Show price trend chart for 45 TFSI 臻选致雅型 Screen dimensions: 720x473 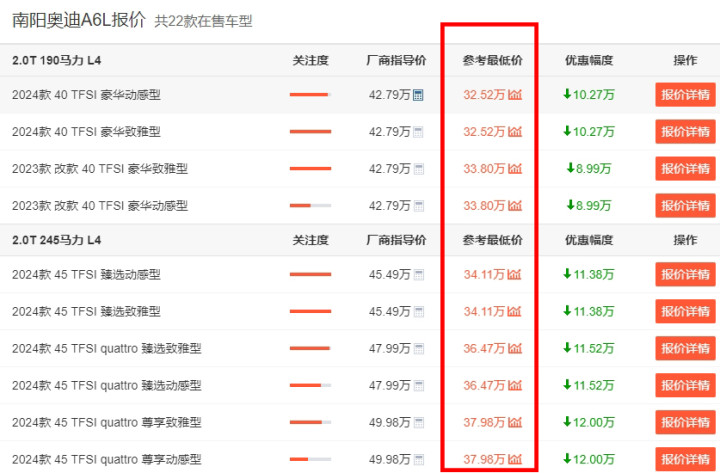tap(515, 312)
